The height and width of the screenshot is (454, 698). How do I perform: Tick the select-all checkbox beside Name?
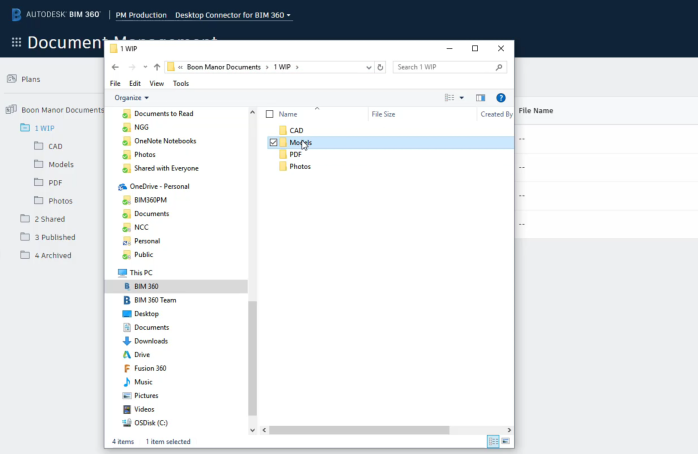tap(269, 114)
